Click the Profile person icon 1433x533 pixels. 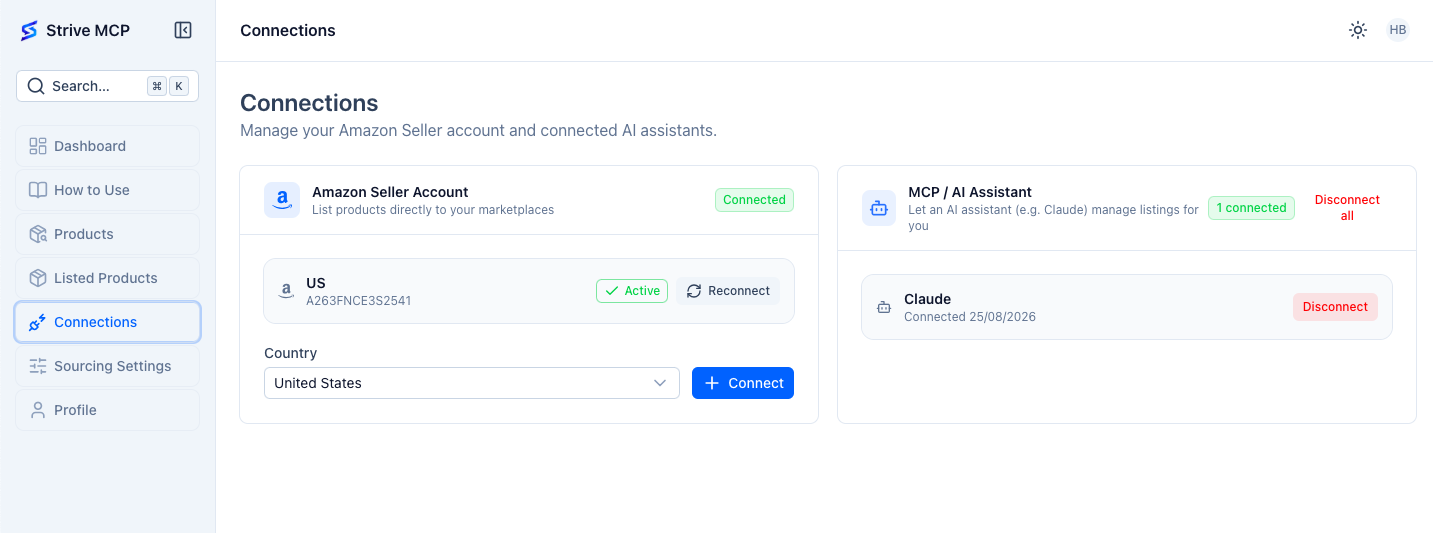click(x=38, y=410)
